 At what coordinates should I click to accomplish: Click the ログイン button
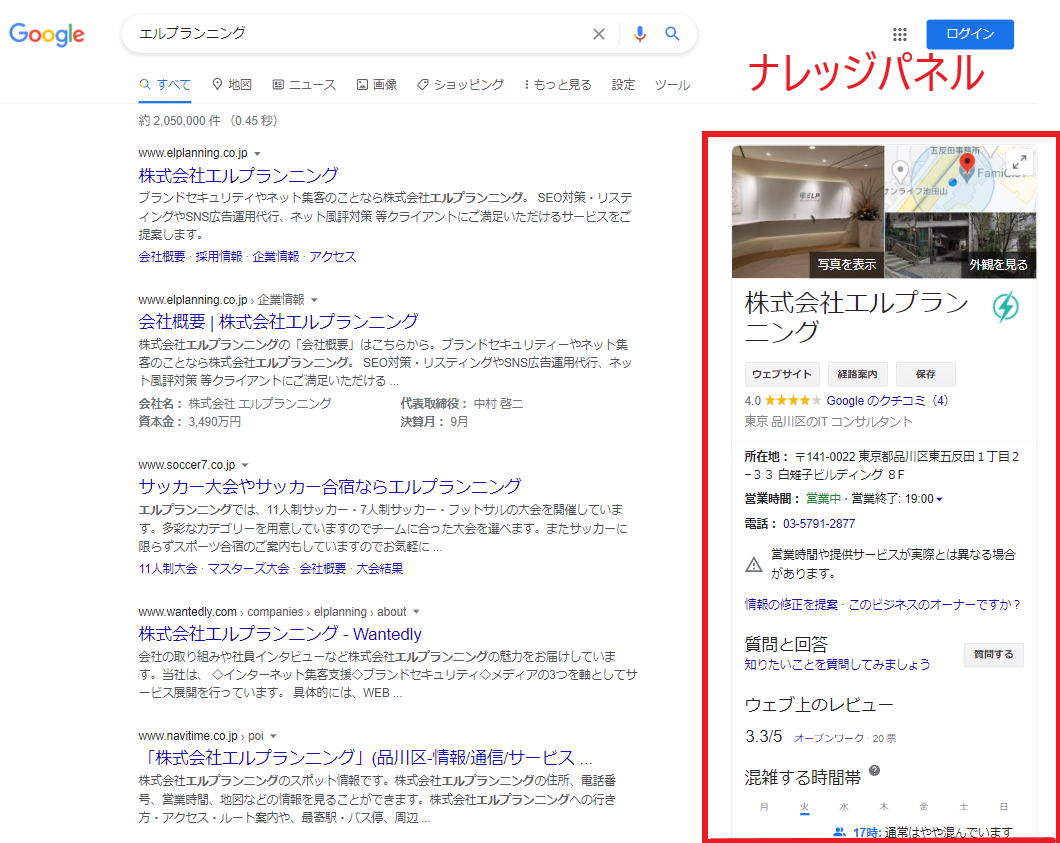coord(970,34)
